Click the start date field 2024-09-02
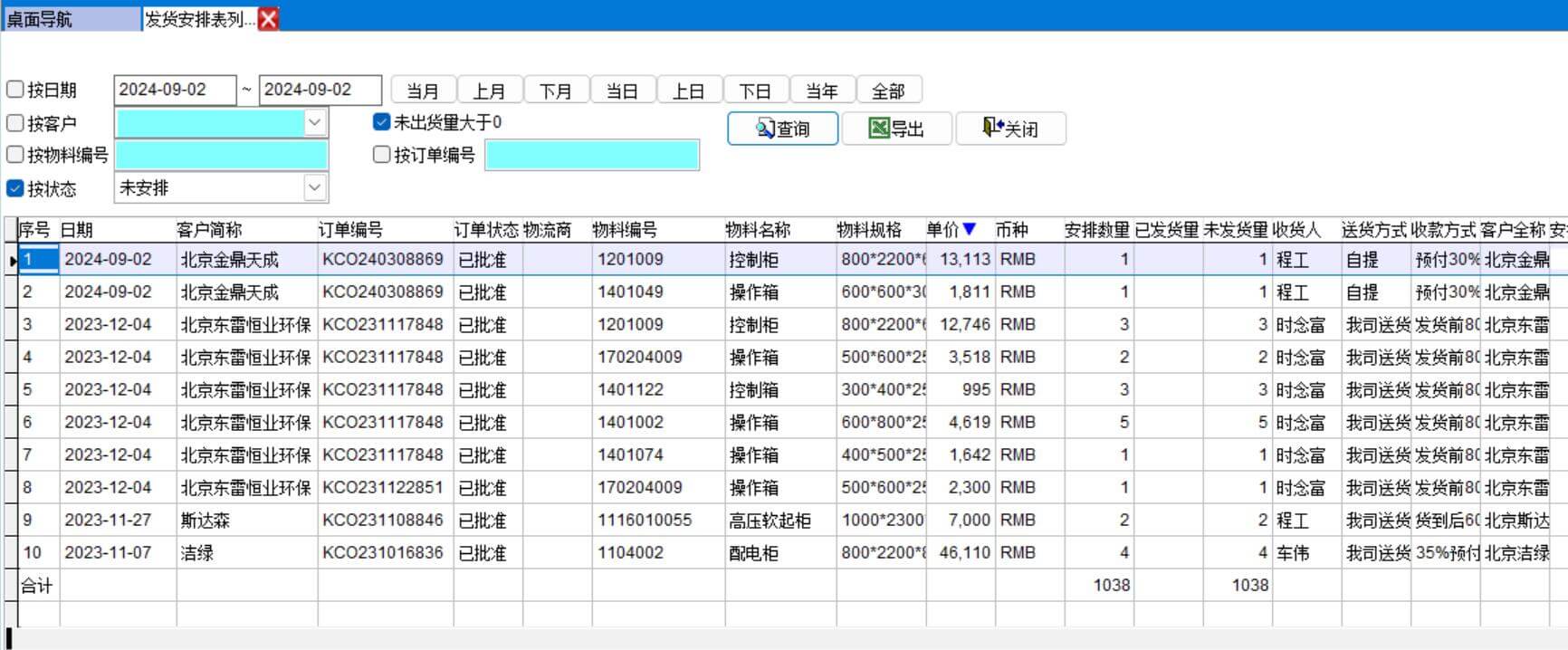The height and width of the screenshot is (650, 1568). [174, 90]
